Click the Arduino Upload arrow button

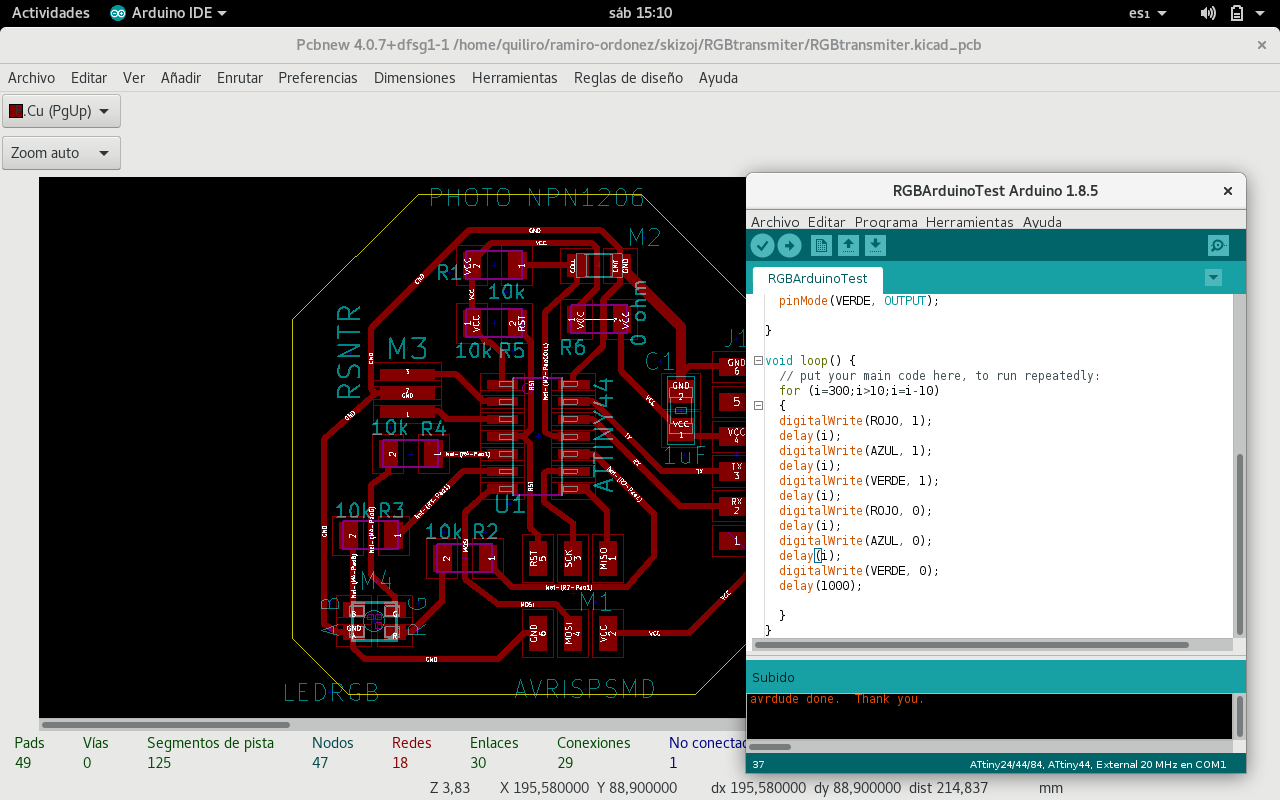click(789, 246)
